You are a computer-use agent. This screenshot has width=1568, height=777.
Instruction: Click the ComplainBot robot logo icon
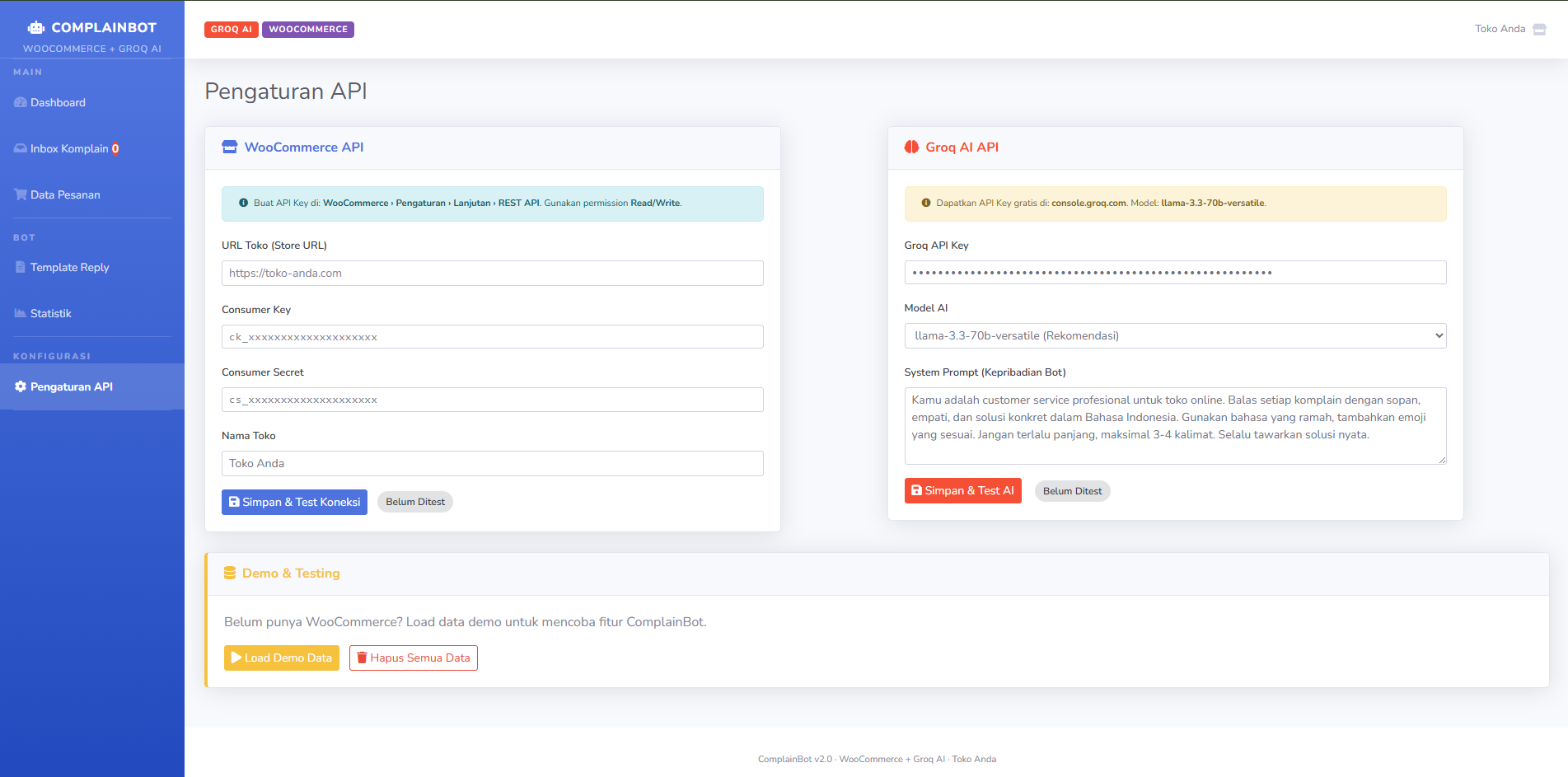click(x=36, y=28)
